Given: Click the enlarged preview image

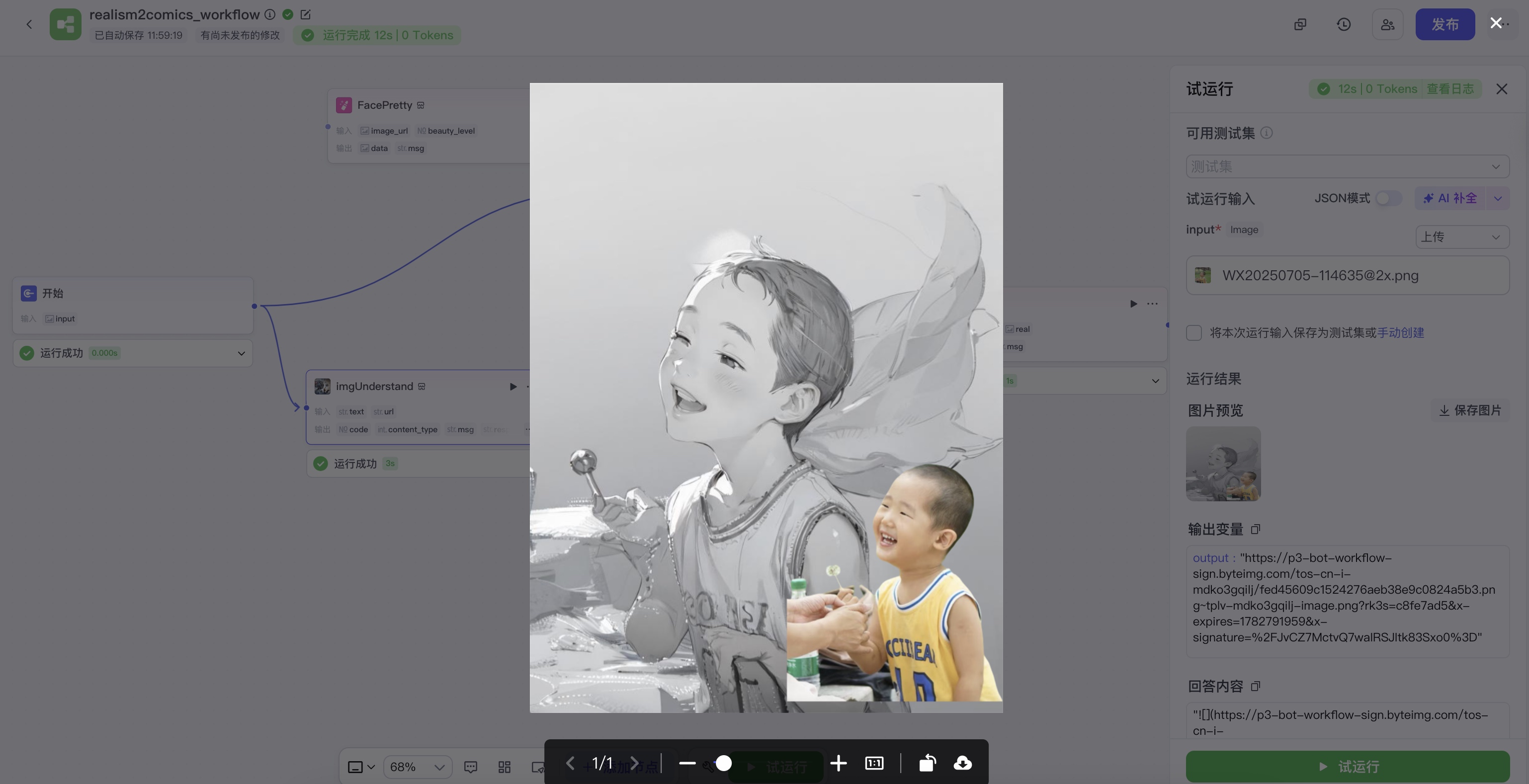Looking at the screenshot, I should 766,397.
